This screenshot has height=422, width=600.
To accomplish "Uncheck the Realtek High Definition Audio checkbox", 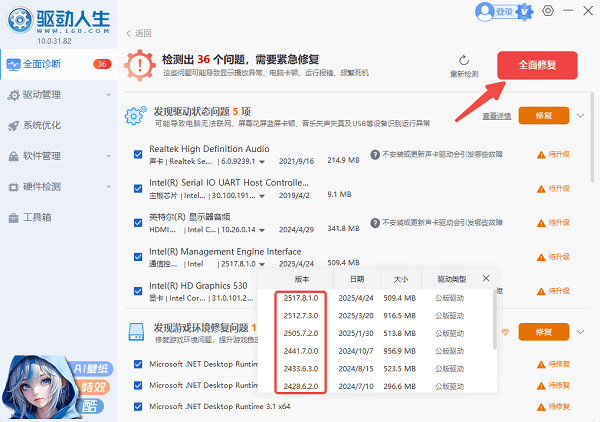I will point(138,154).
